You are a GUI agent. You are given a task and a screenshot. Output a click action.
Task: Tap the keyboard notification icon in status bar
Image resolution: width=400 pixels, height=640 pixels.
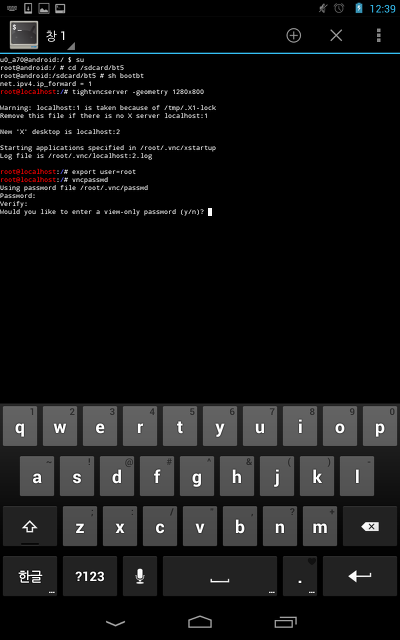click(x=12, y=8)
